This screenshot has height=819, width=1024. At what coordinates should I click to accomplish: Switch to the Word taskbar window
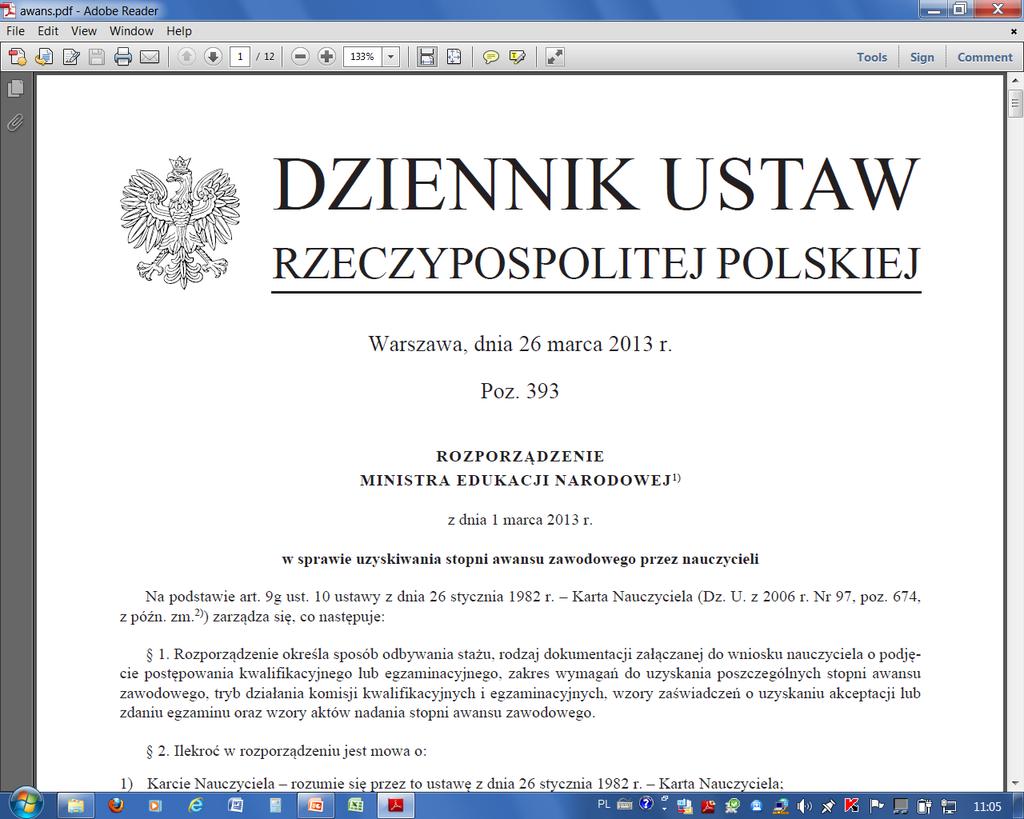pyautogui.click(x=235, y=805)
